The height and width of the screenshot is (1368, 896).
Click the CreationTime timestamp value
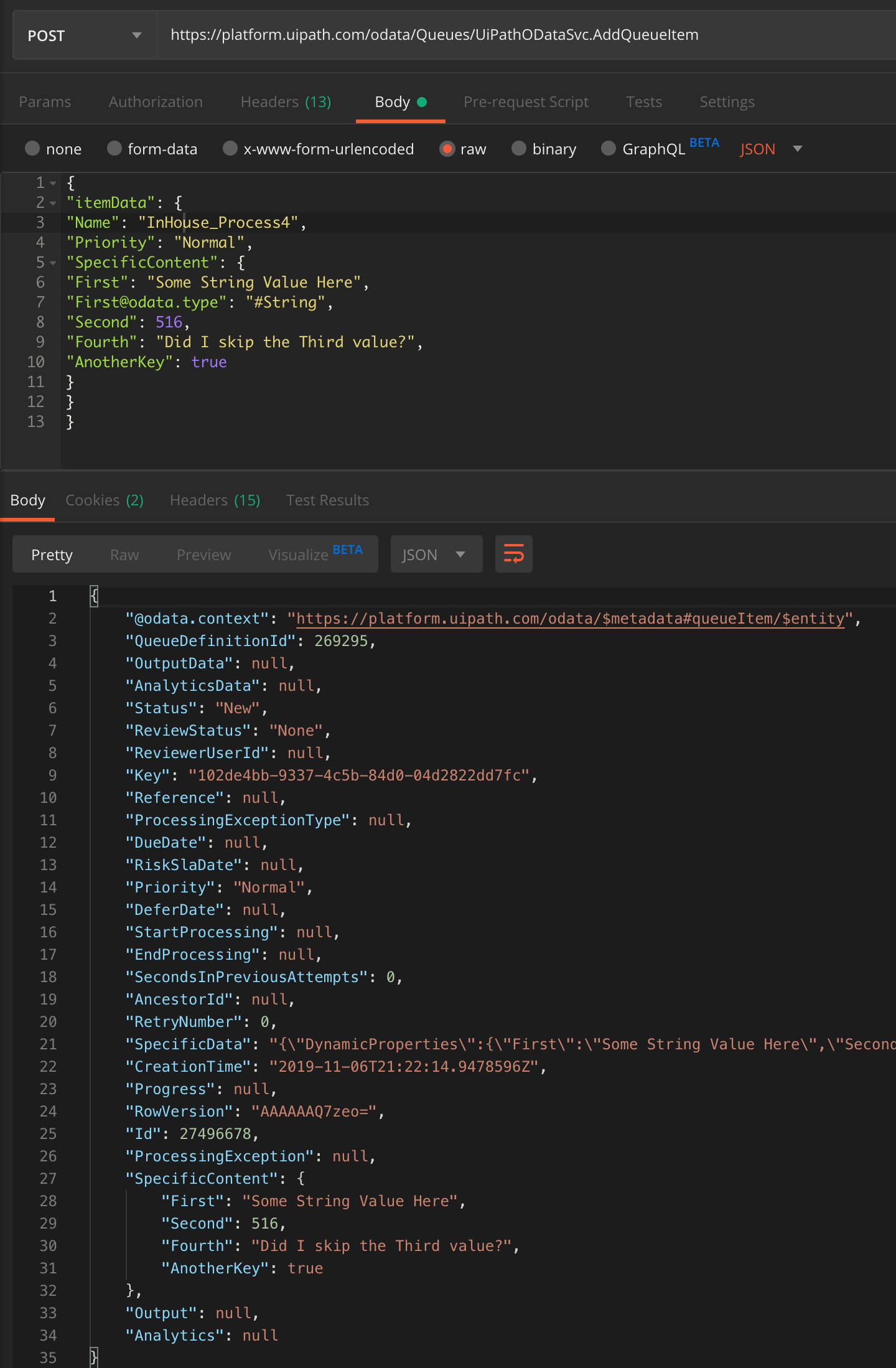pyautogui.click(x=403, y=1067)
